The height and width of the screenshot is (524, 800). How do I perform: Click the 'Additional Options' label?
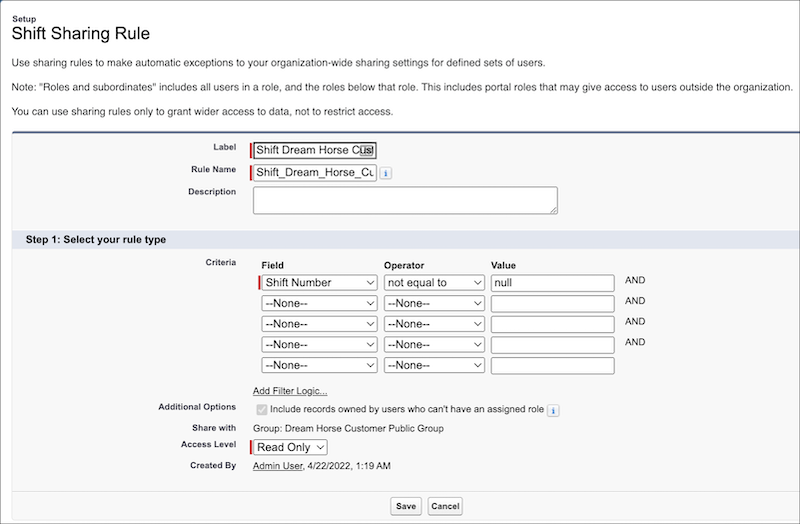(x=197, y=407)
